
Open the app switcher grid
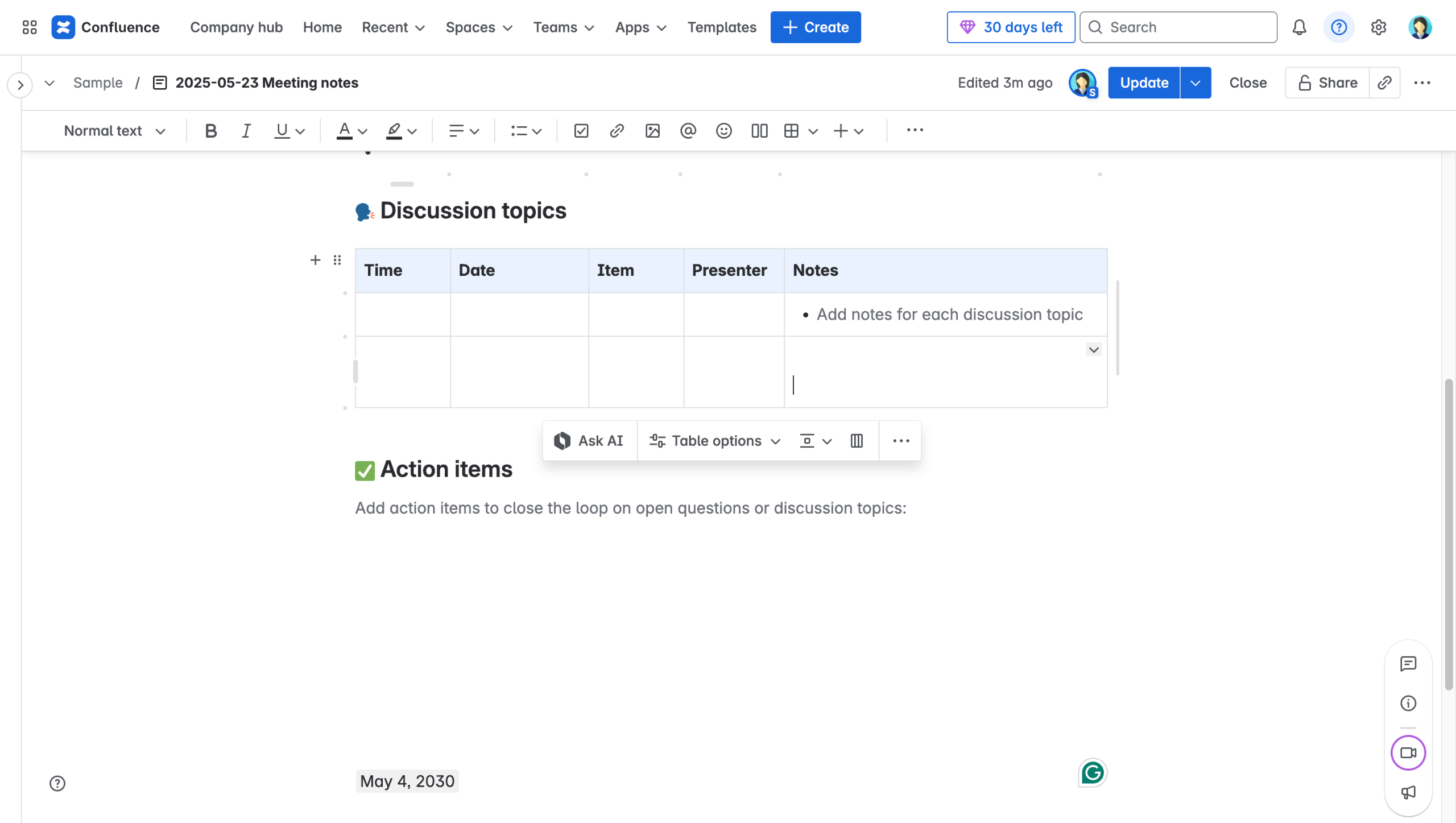(x=30, y=27)
